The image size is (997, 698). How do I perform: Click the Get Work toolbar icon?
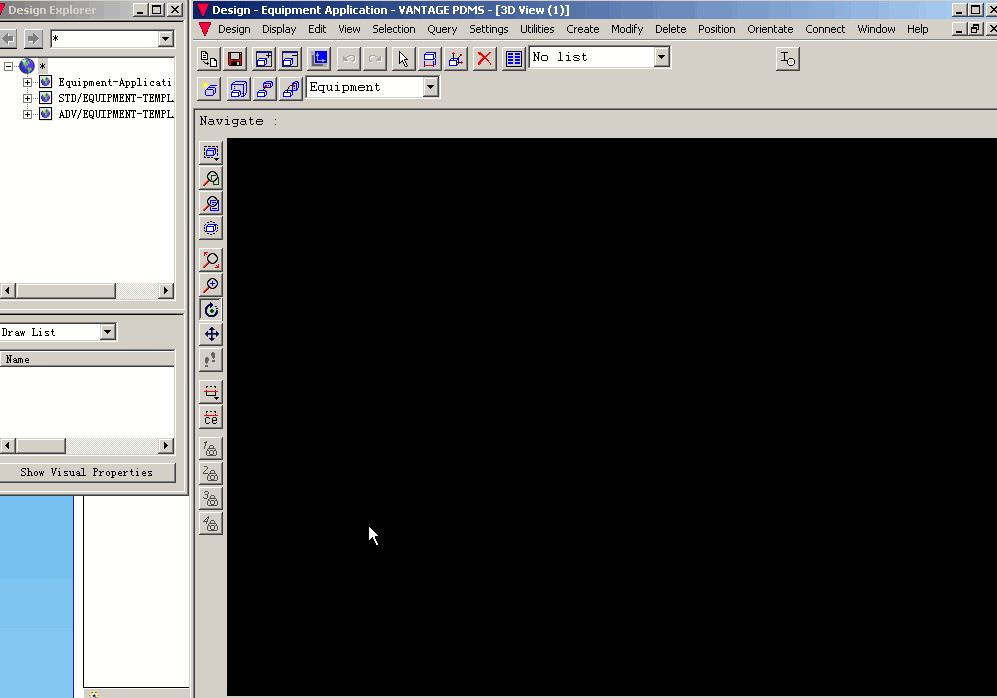point(209,59)
